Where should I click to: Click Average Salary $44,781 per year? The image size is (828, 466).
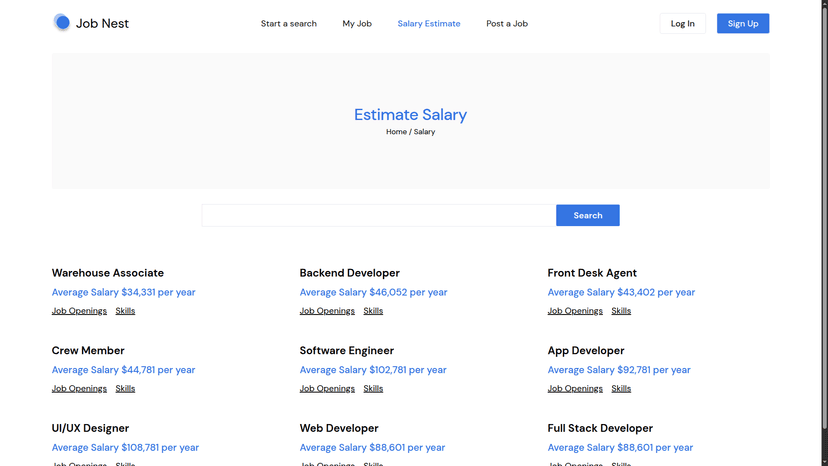point(124,370)
